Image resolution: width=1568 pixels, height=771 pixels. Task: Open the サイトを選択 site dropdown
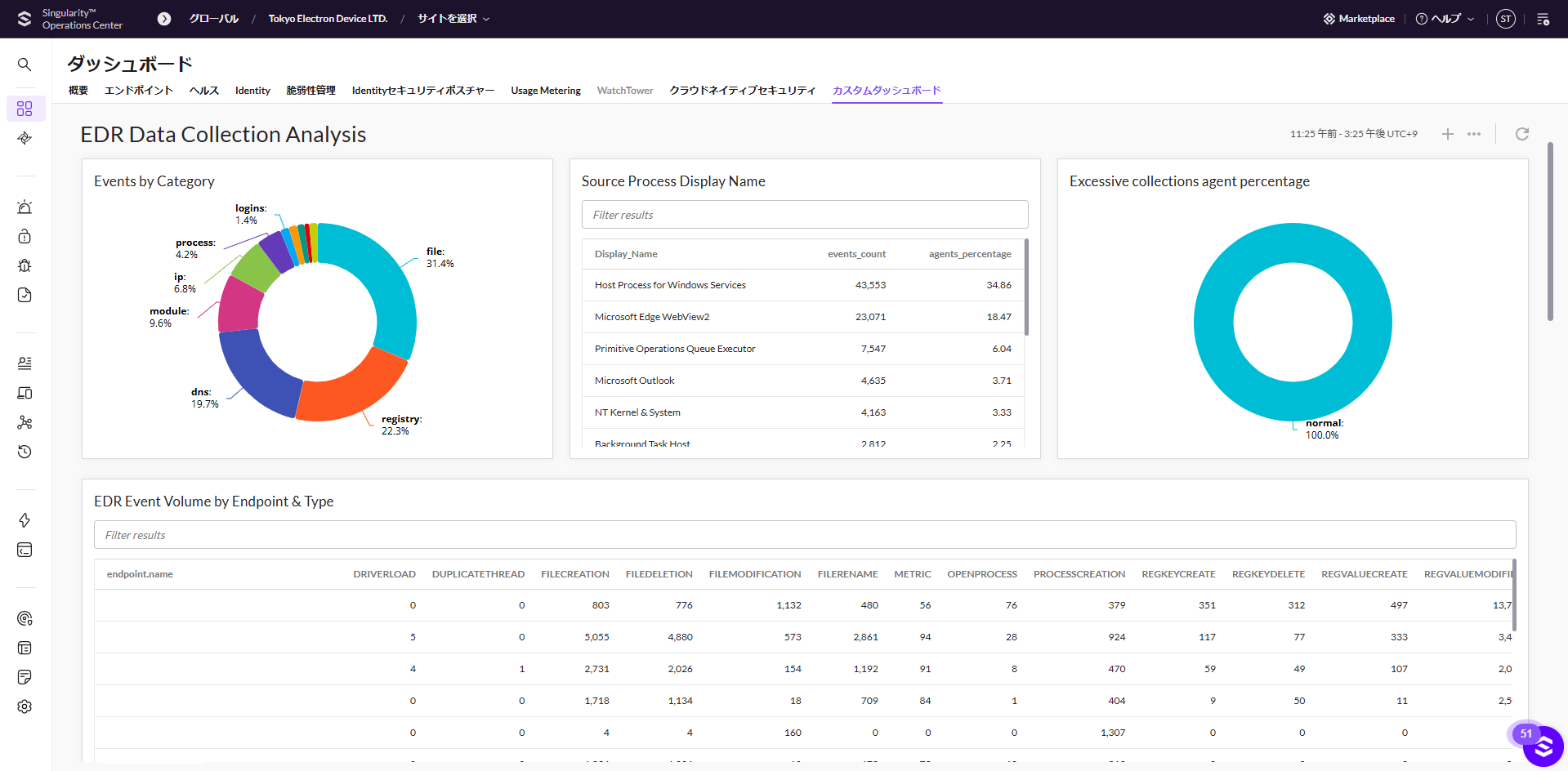tap(453, 19)
